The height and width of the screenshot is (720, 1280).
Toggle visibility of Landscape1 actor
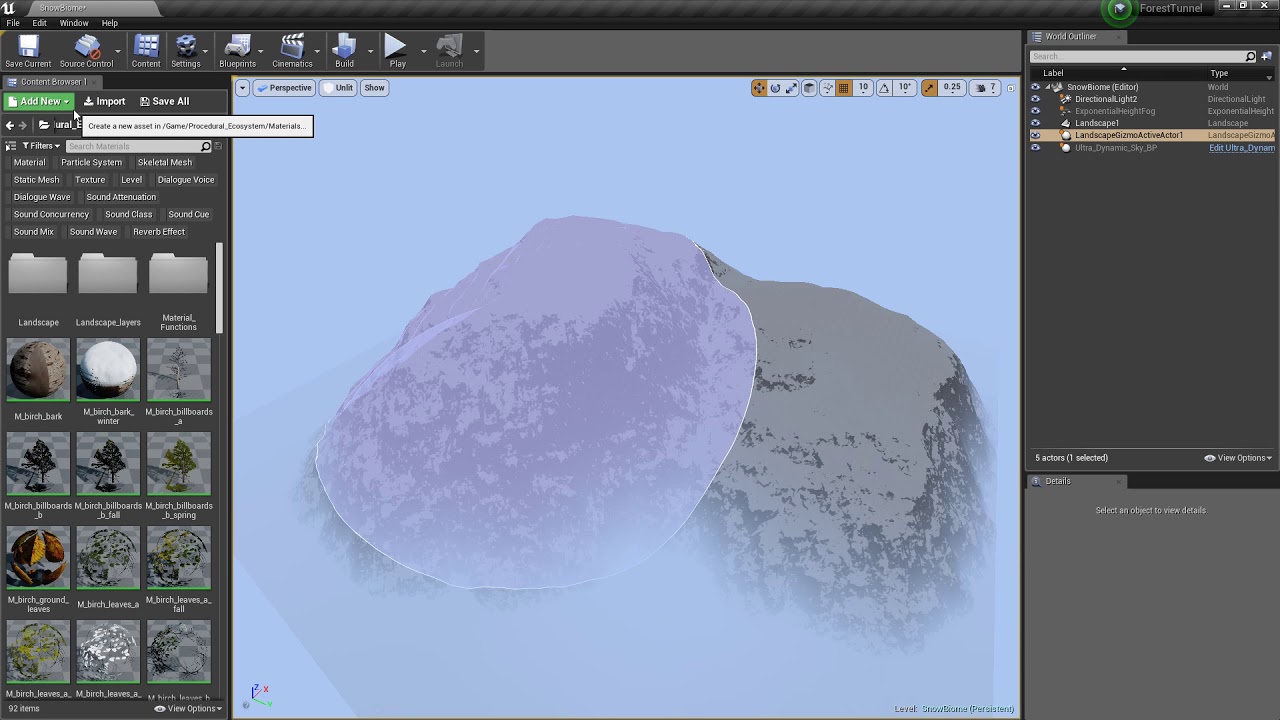click(1035, 123)
